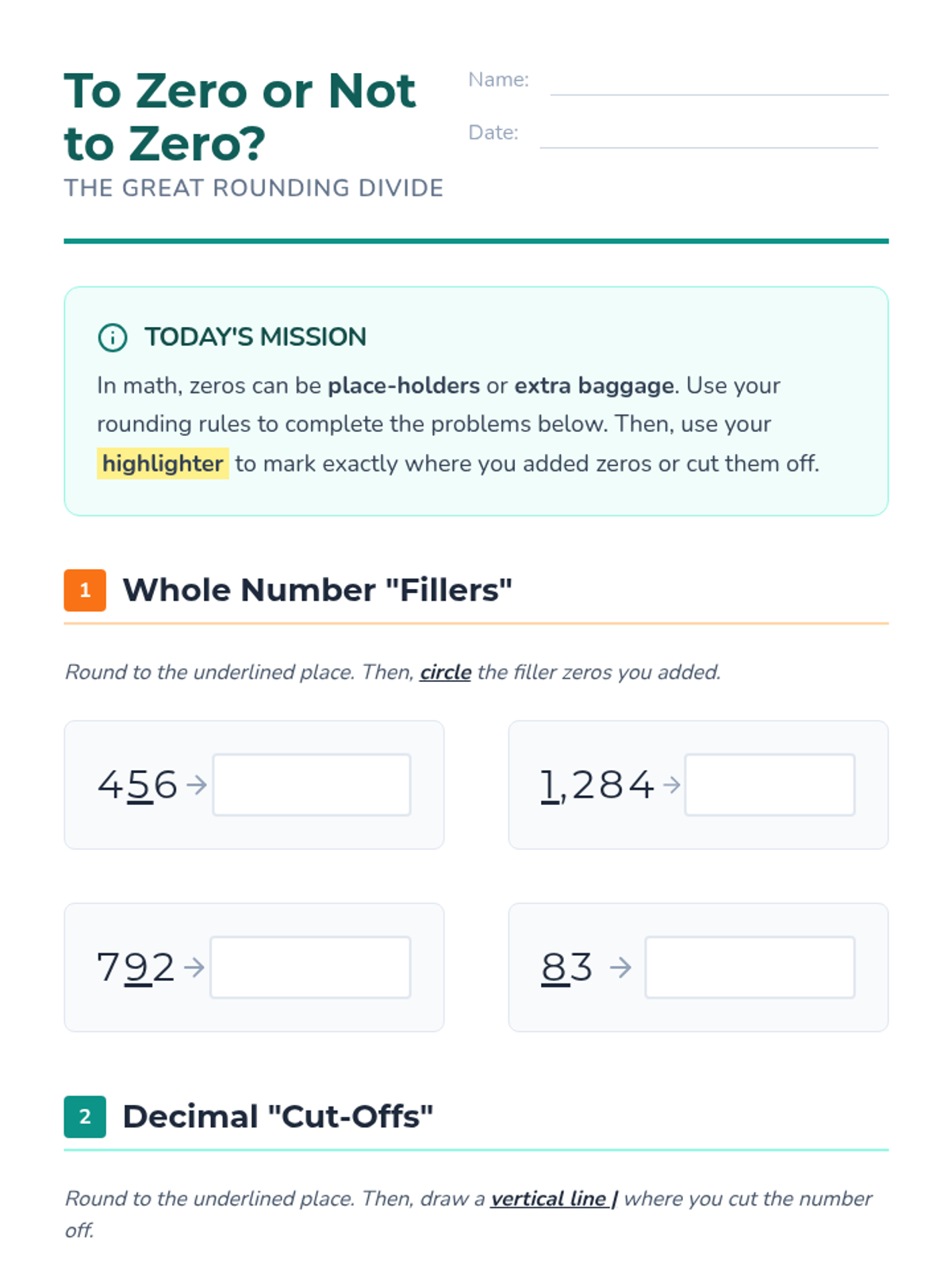Click the arrow icon after 83
952x1270 pixels.
(x=620, y=968)
